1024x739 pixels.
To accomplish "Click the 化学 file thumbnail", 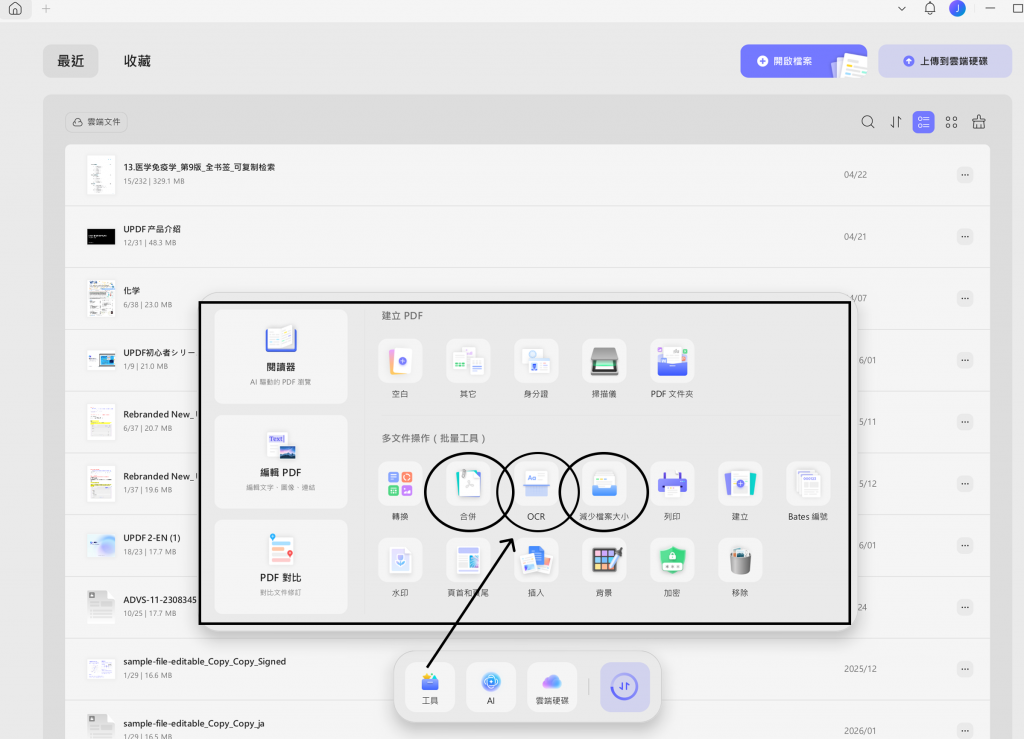I will pyautogui.click(x=101, y=298).
